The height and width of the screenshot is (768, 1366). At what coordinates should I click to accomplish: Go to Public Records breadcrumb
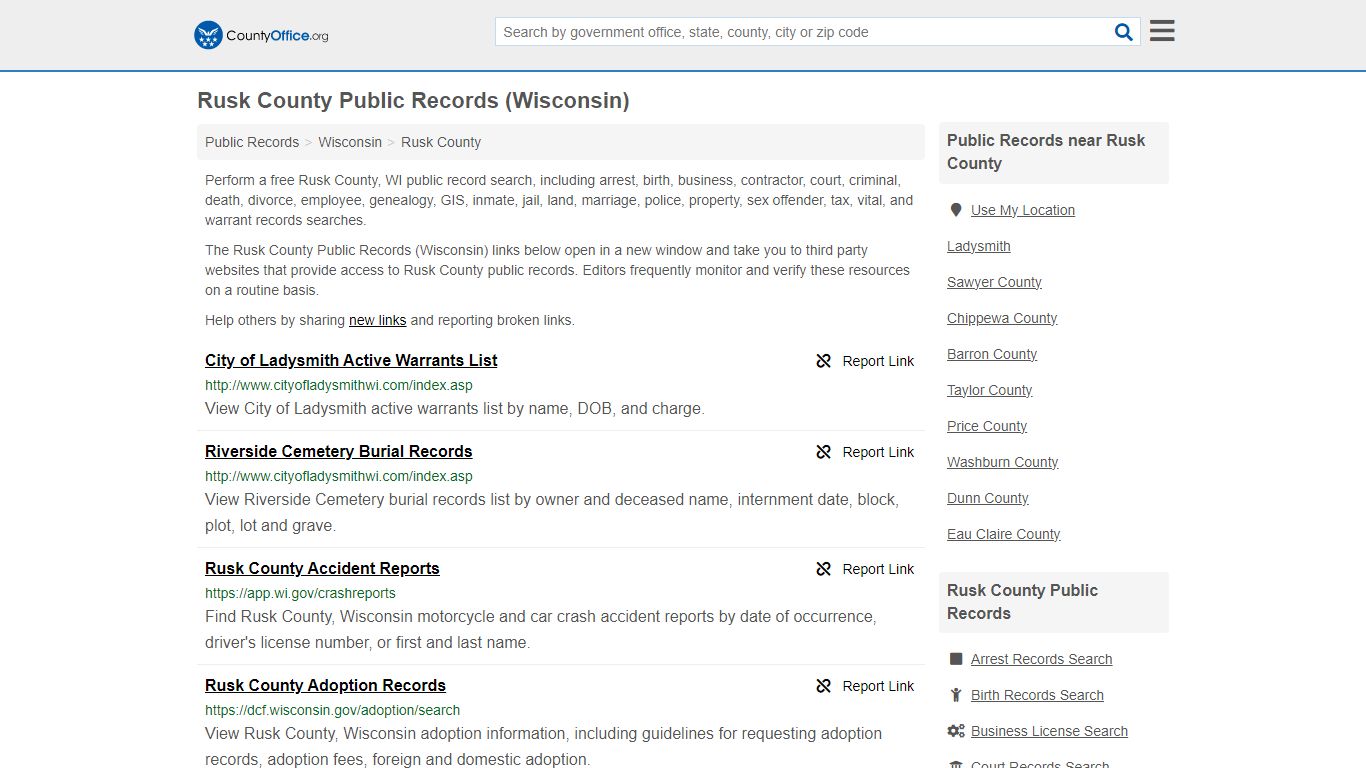click(x=252, y=142)
